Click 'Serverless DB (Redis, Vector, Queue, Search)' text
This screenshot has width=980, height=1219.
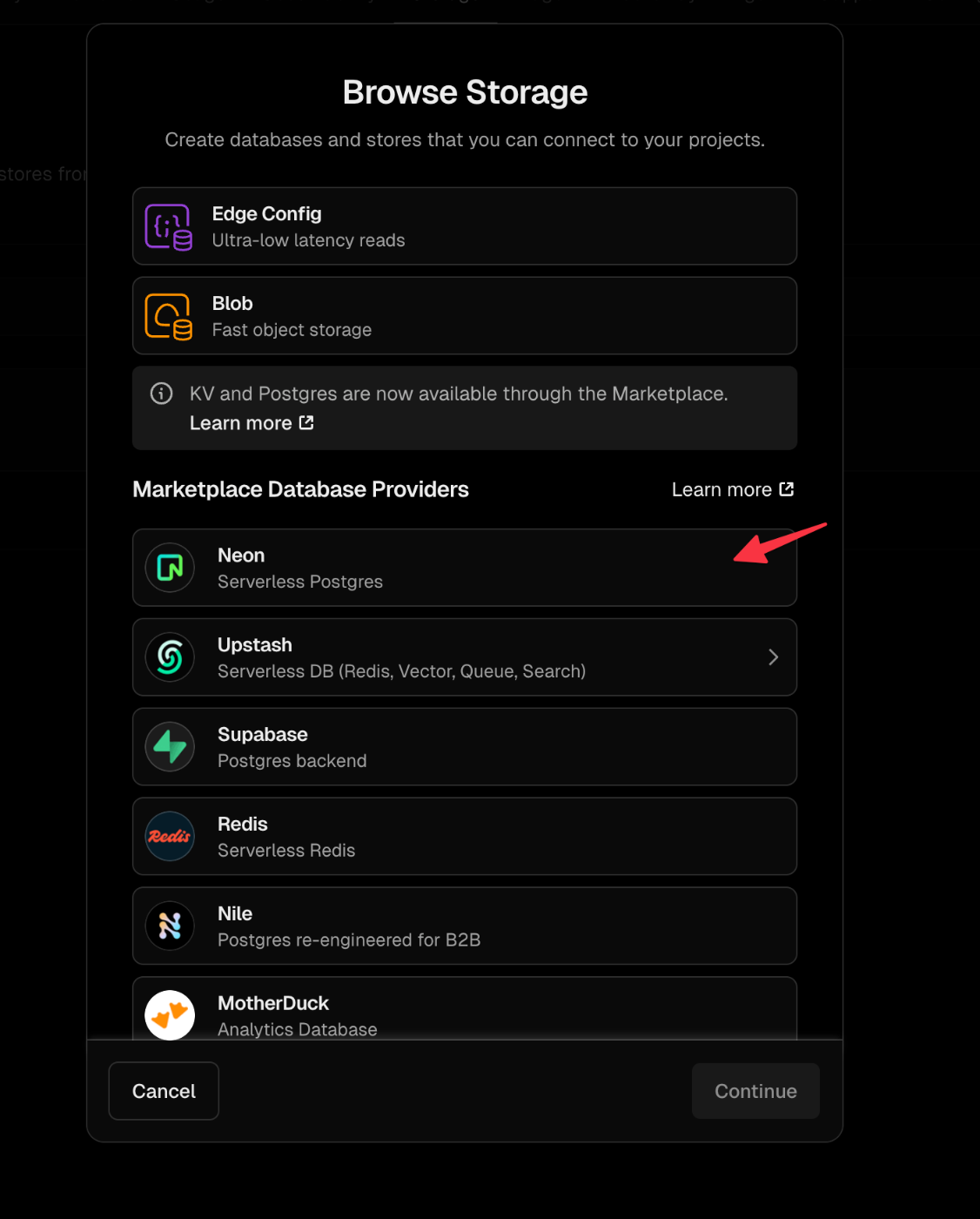402,671
